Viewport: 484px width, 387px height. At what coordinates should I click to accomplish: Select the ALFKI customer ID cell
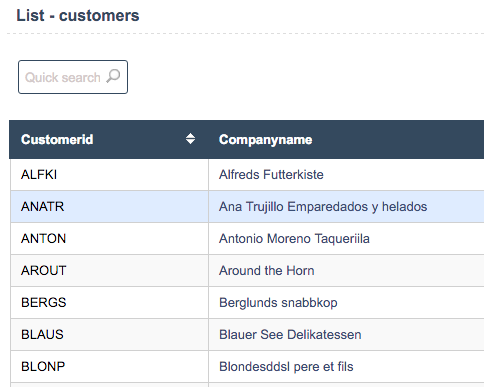[39, 175]
